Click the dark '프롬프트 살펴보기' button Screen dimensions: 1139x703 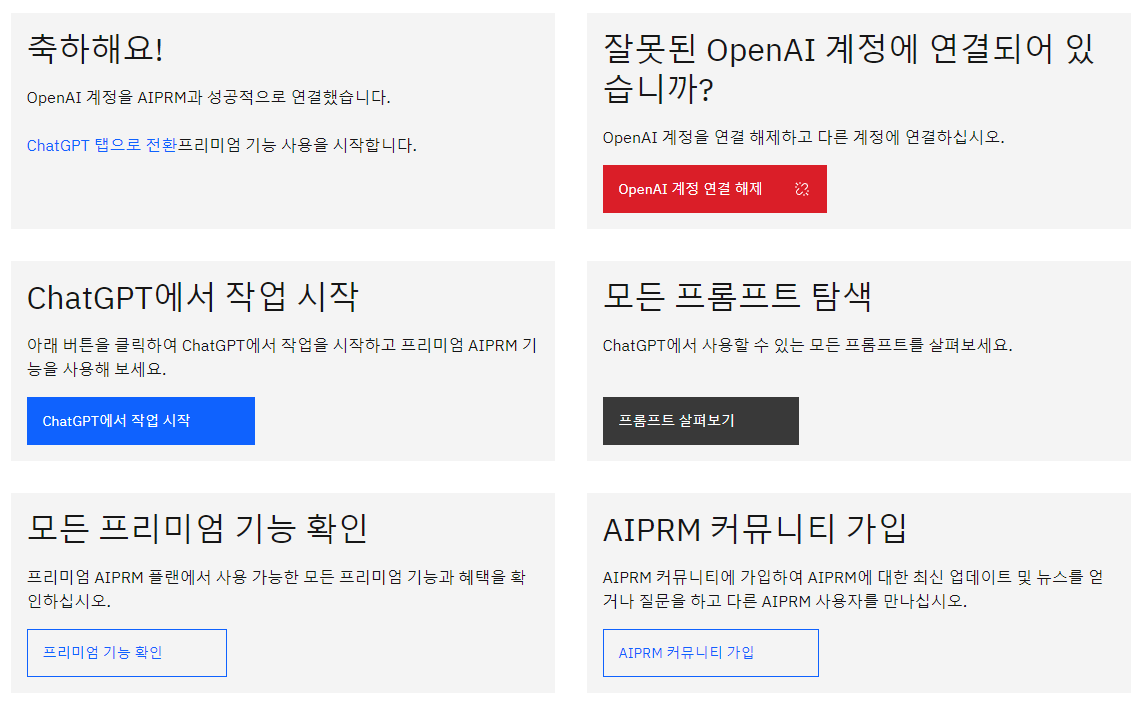[x=700, y=420]
